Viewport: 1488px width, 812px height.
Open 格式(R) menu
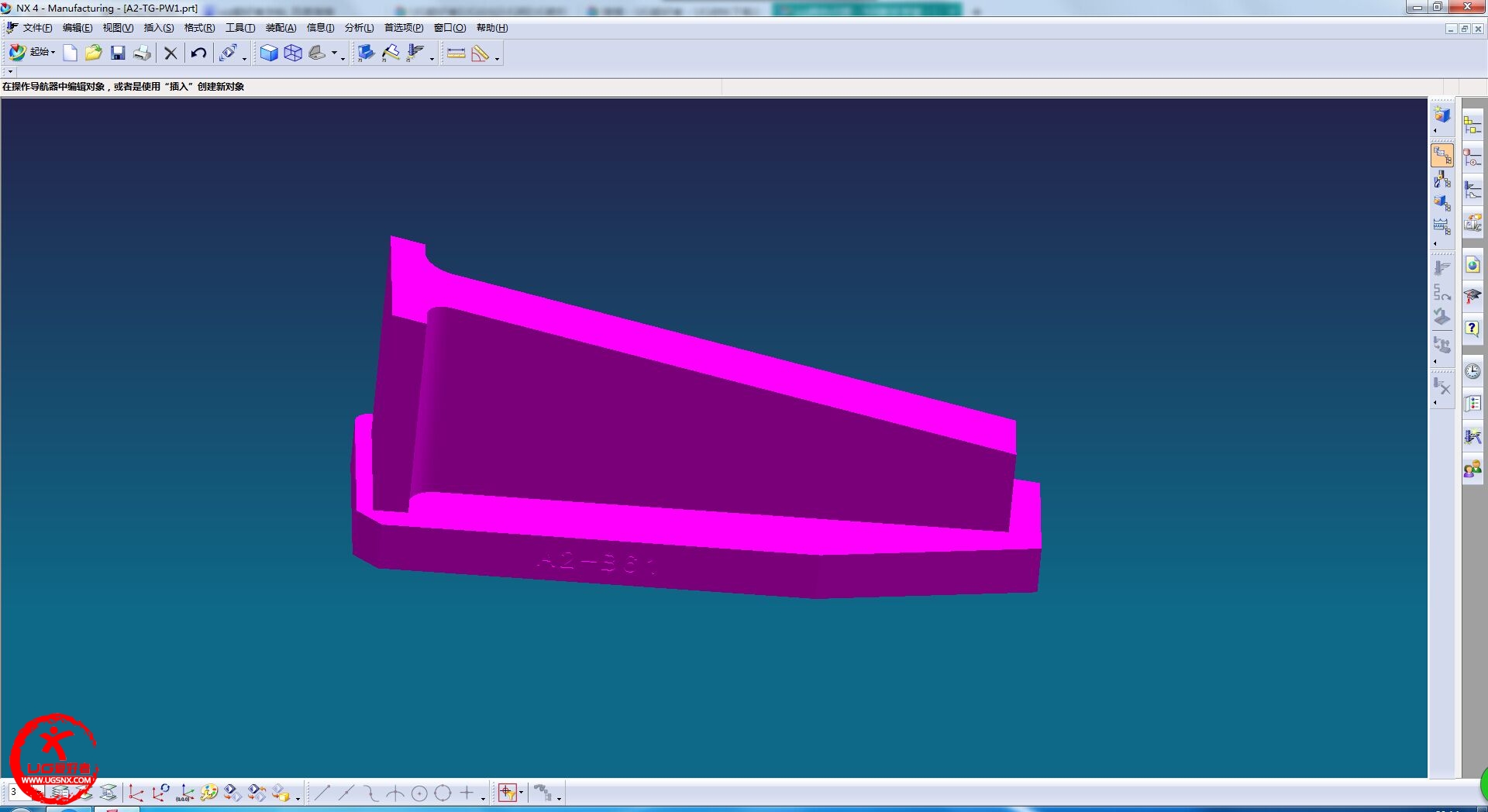pos(199,28)
